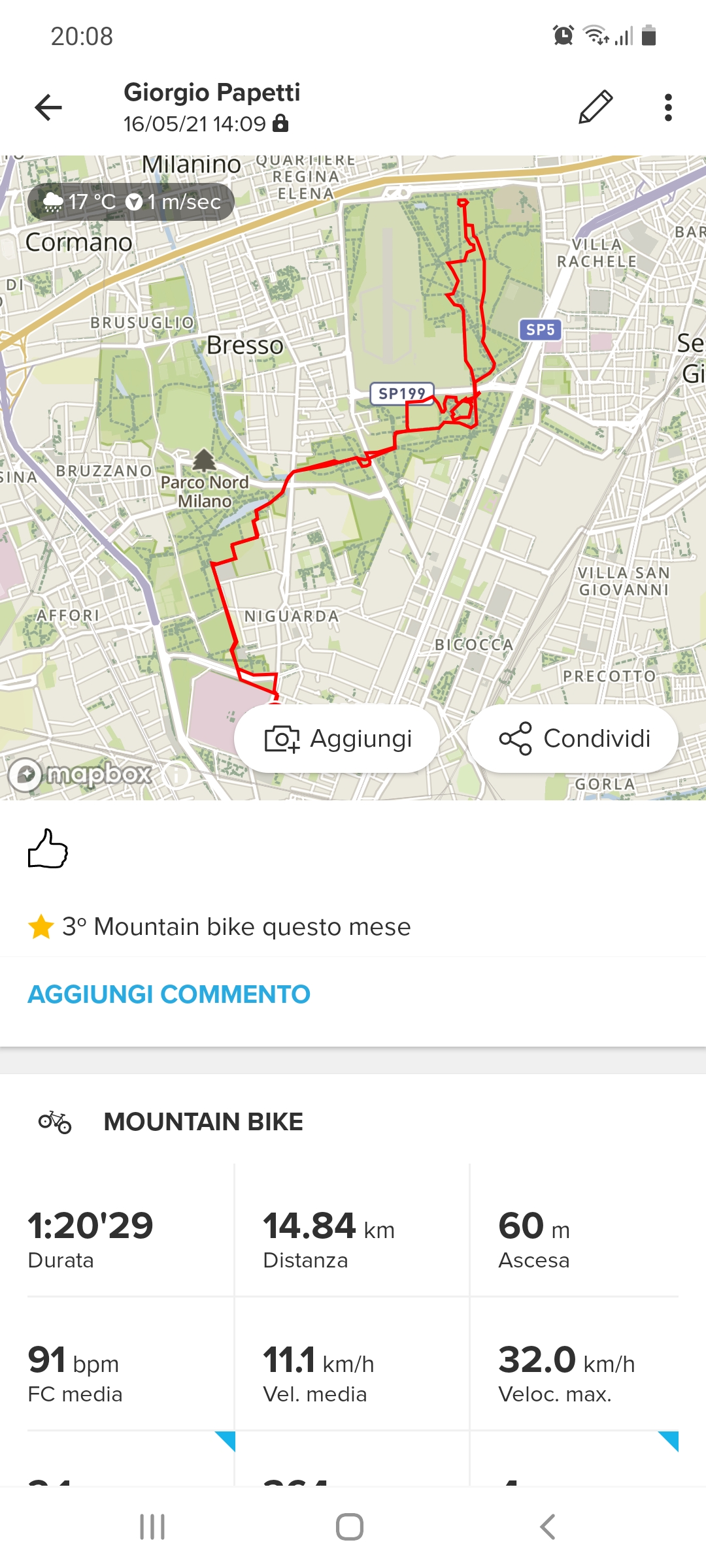
Task: Tap the weather info badge on map
Action: [131, 202]
